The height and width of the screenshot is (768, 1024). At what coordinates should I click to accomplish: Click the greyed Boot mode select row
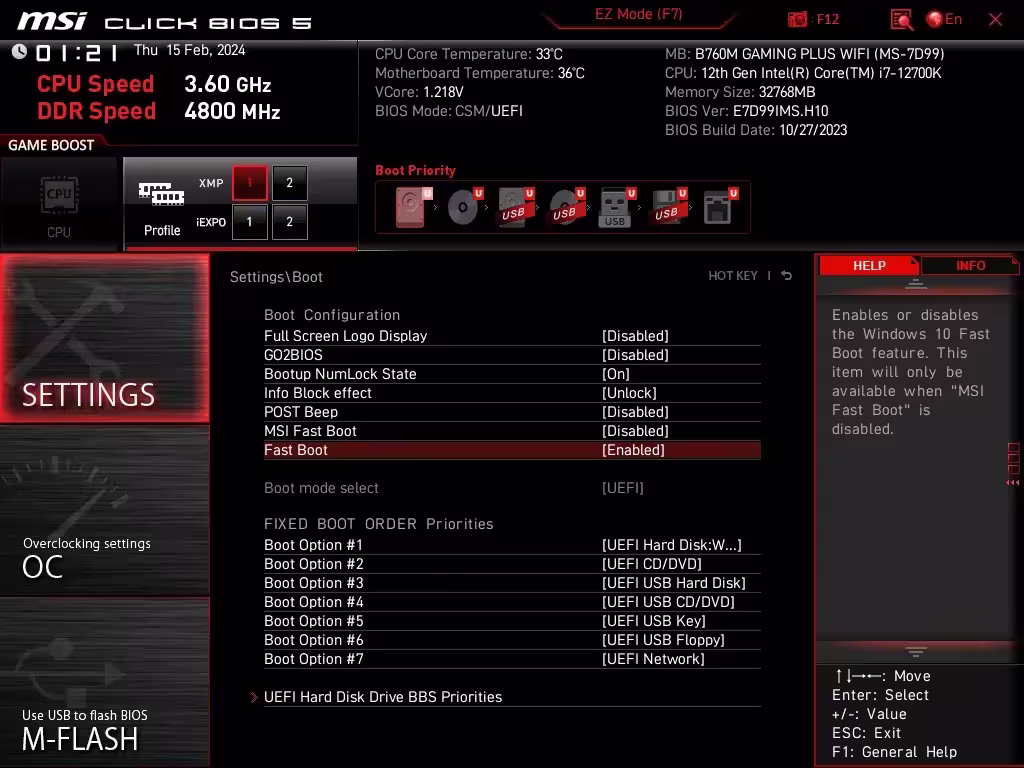point(512,488)
